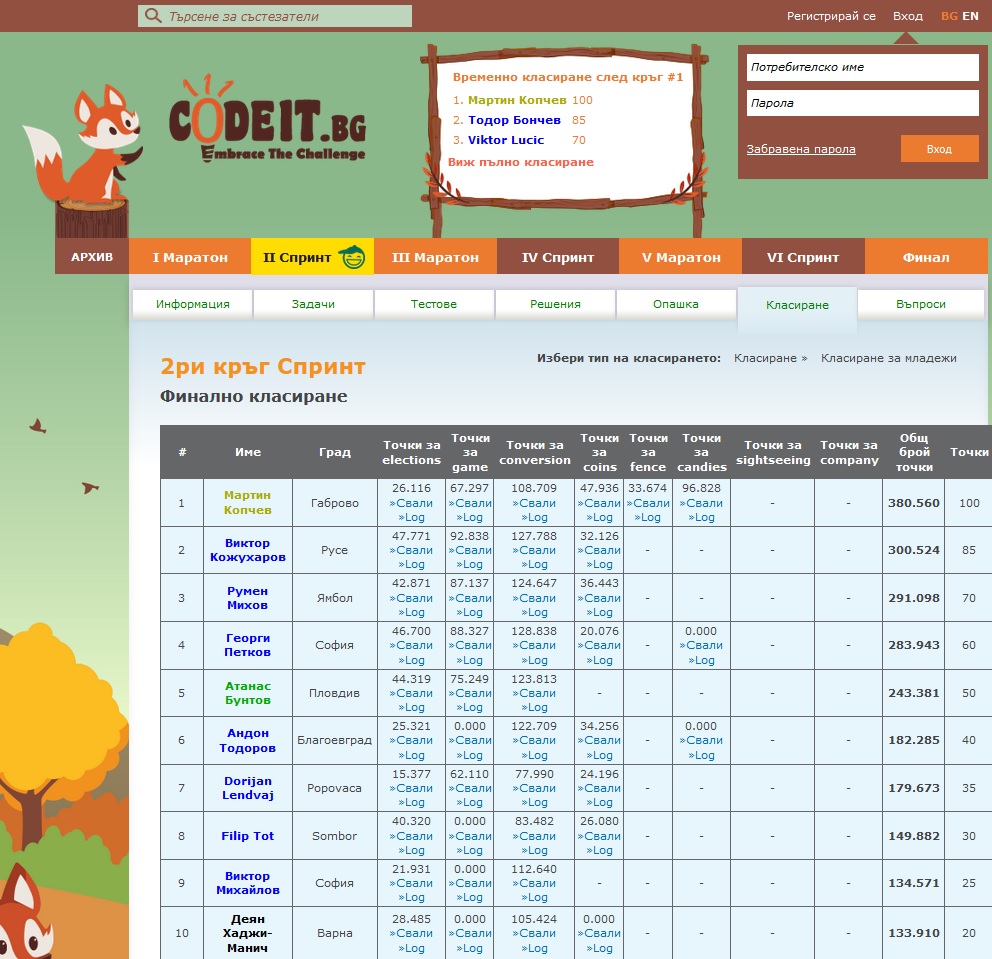
Task: Click the search magnifier icon
Action: 153,15
